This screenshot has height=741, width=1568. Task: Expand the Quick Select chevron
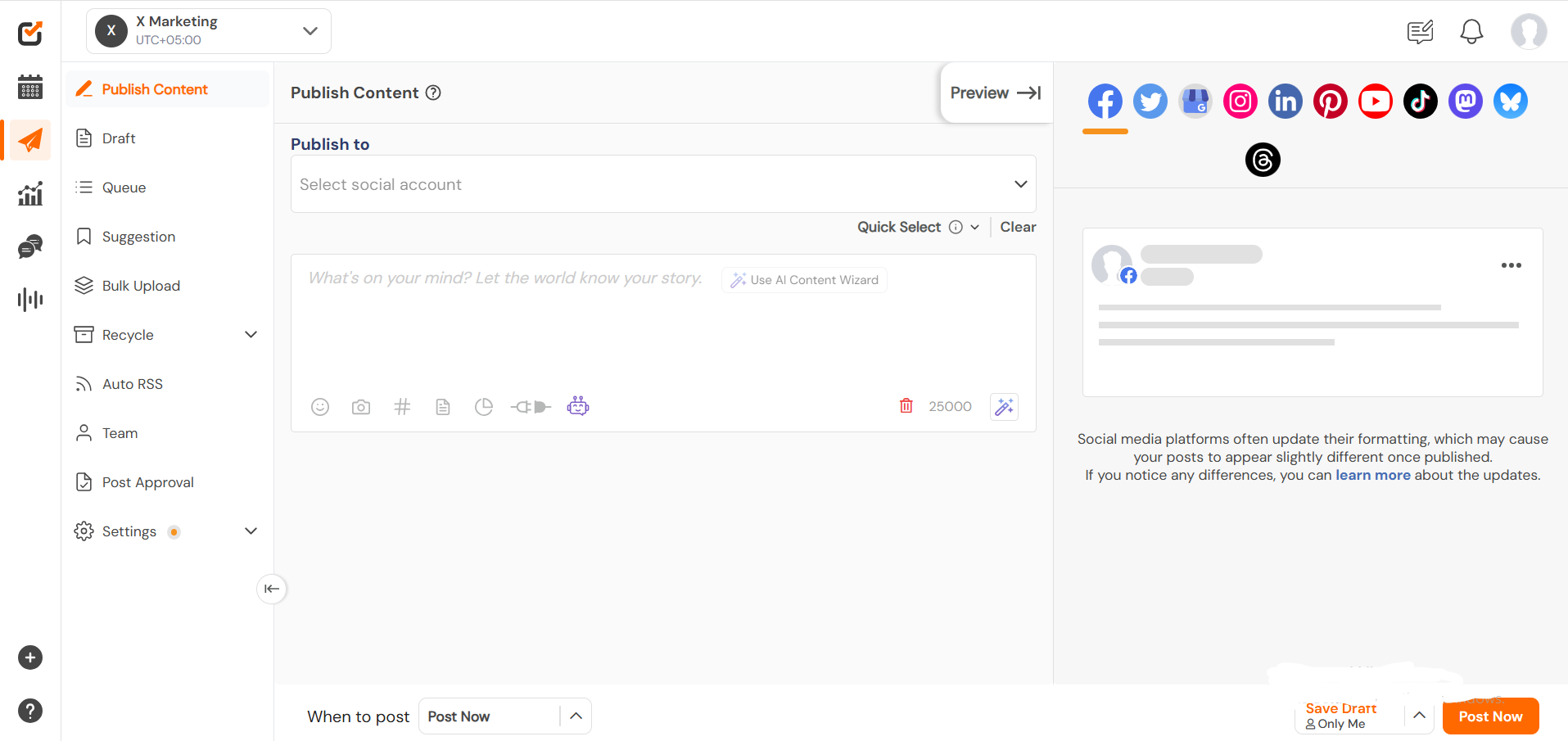974,228
